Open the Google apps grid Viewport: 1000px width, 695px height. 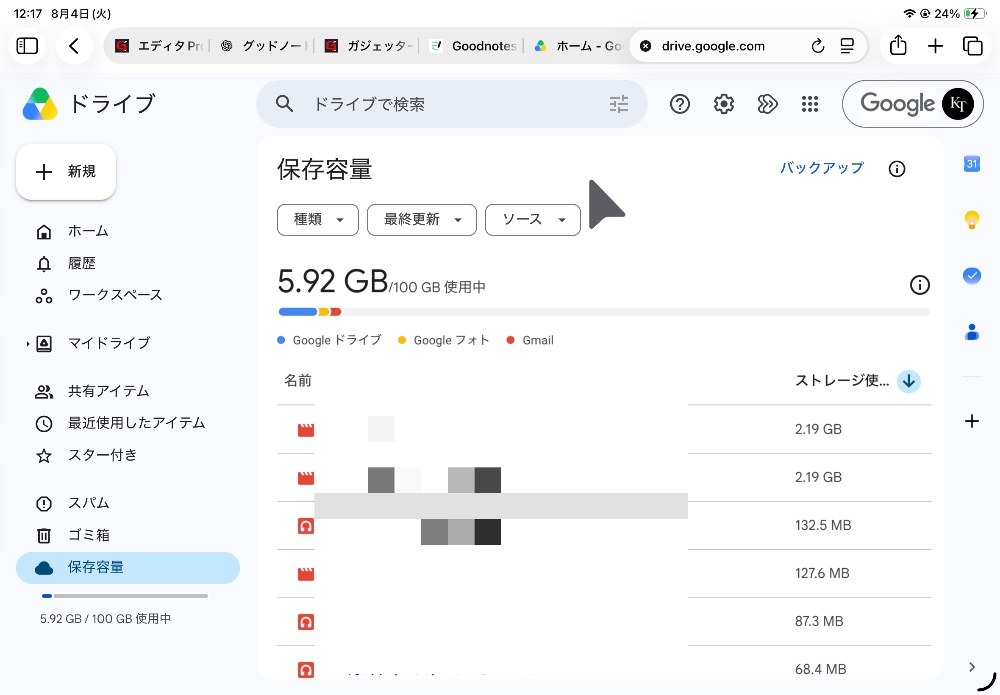coord(810,104)
